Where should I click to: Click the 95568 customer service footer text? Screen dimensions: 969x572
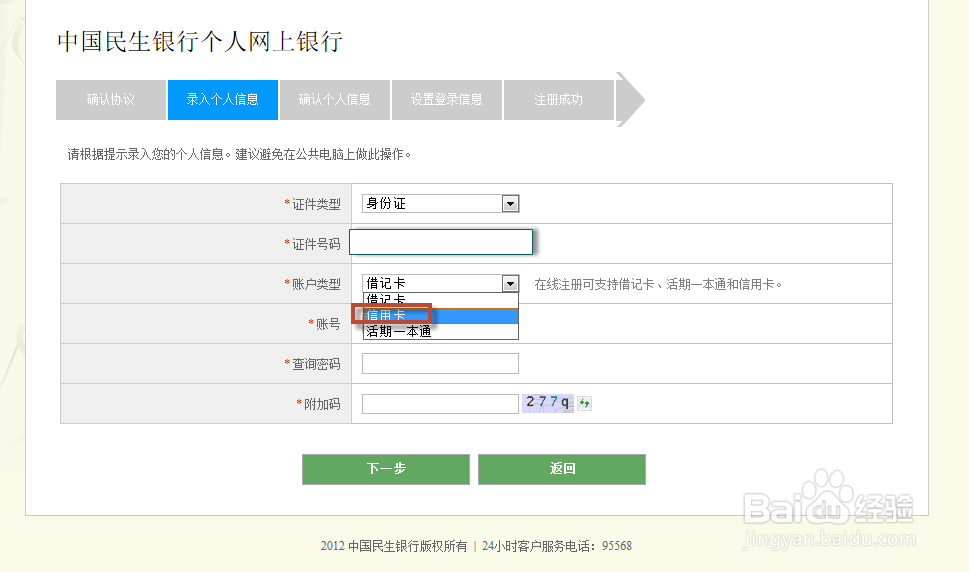click(x=615, y=546)
